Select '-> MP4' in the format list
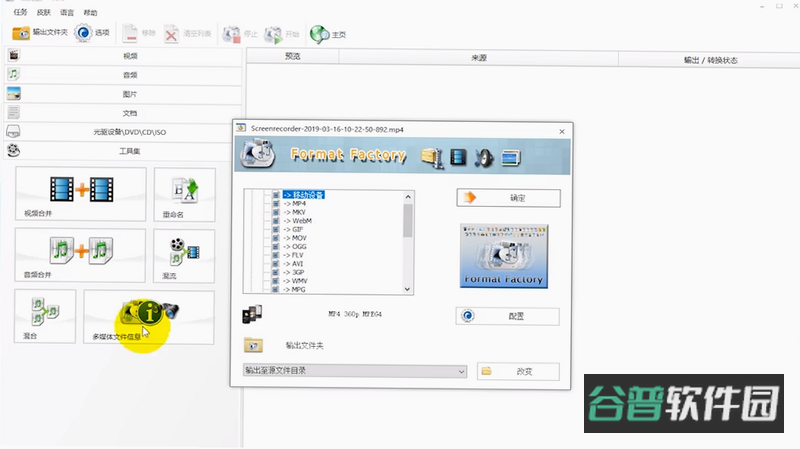This screenshot has height=449, width=800. pos(295,204)
